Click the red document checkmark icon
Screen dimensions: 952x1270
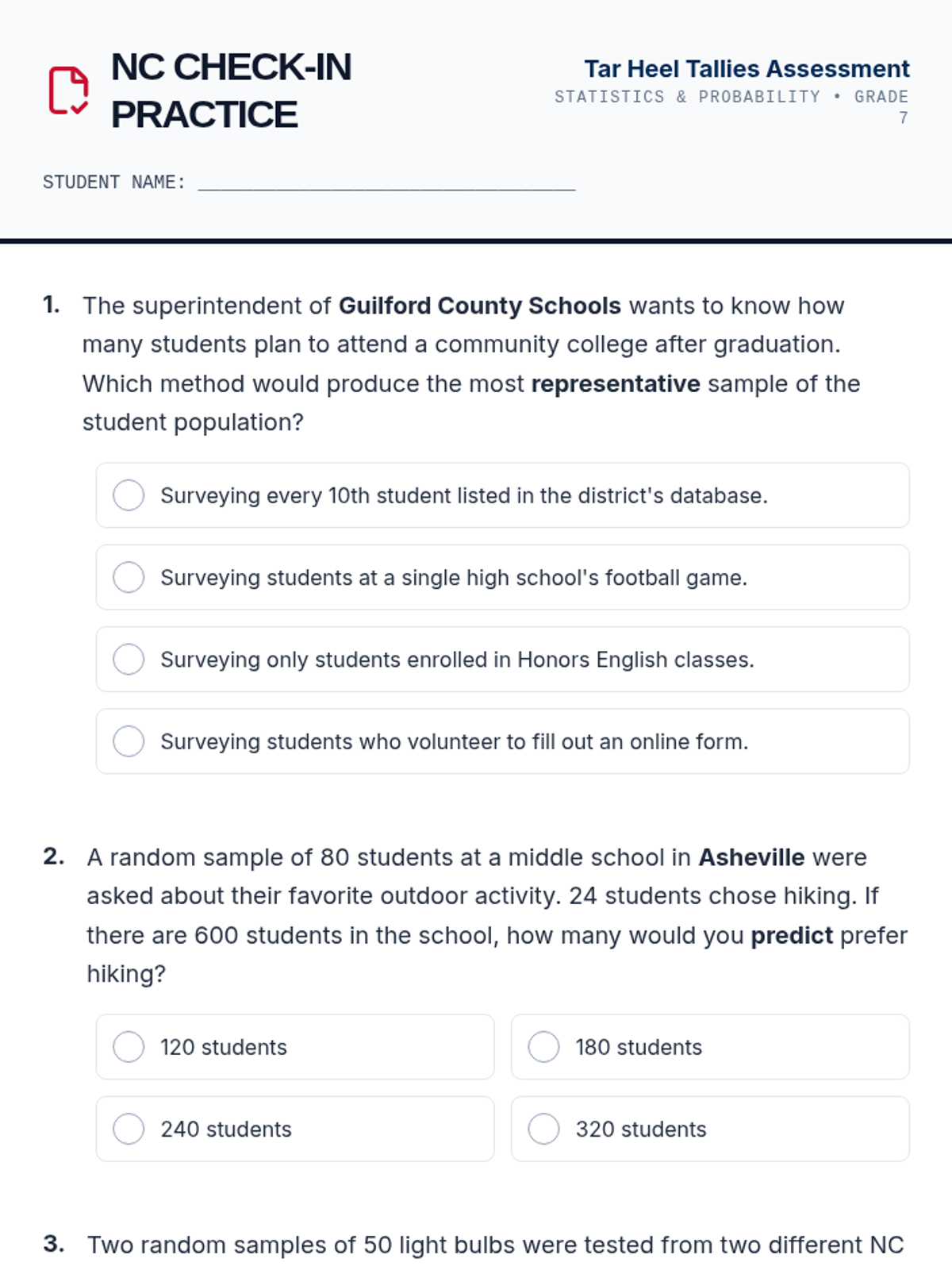pyautogui.click(x=68, y=90)
